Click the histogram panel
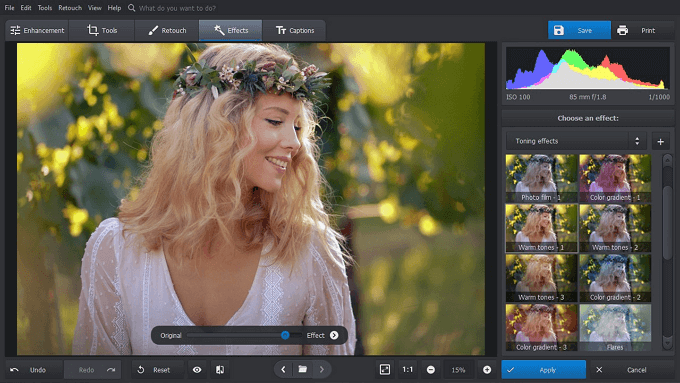Image resolution: width=680 pixels, height=383 pixels. coord(588,69)
